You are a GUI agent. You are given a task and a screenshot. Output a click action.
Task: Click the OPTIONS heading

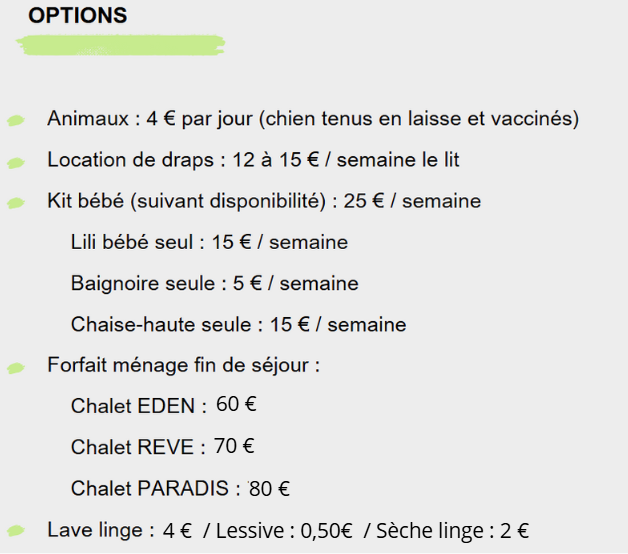tap(77, 16)
